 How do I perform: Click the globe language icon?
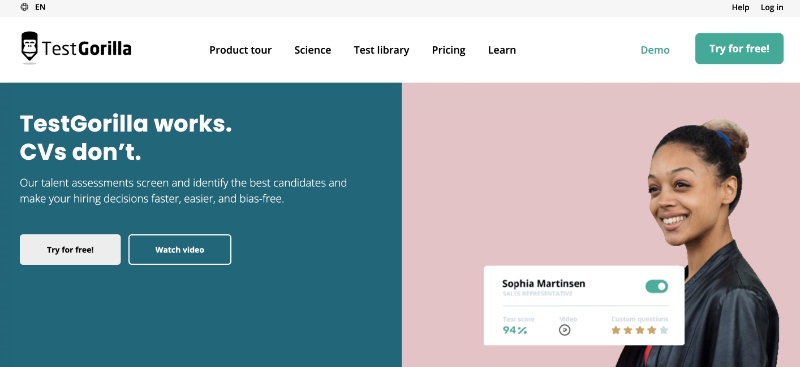click(x=24, y=7)
